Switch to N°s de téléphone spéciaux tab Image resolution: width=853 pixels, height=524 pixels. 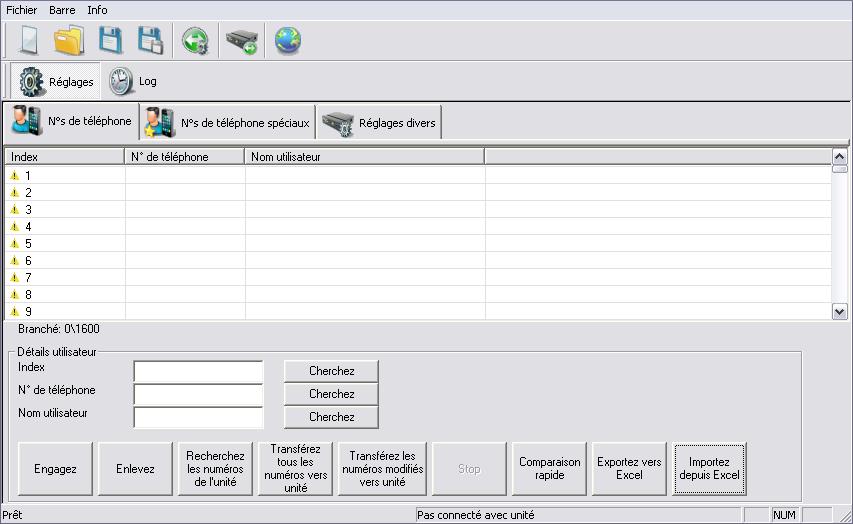(228, 123)
